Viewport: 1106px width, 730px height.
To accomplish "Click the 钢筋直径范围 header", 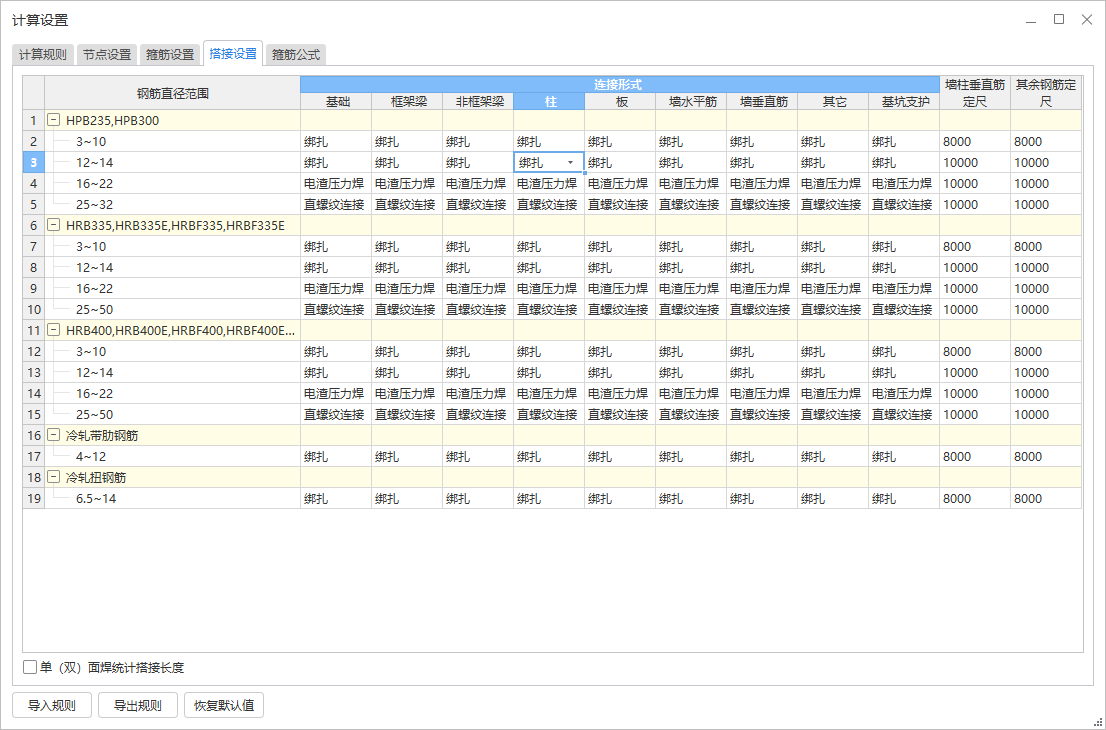I will [x=173, y=93].
